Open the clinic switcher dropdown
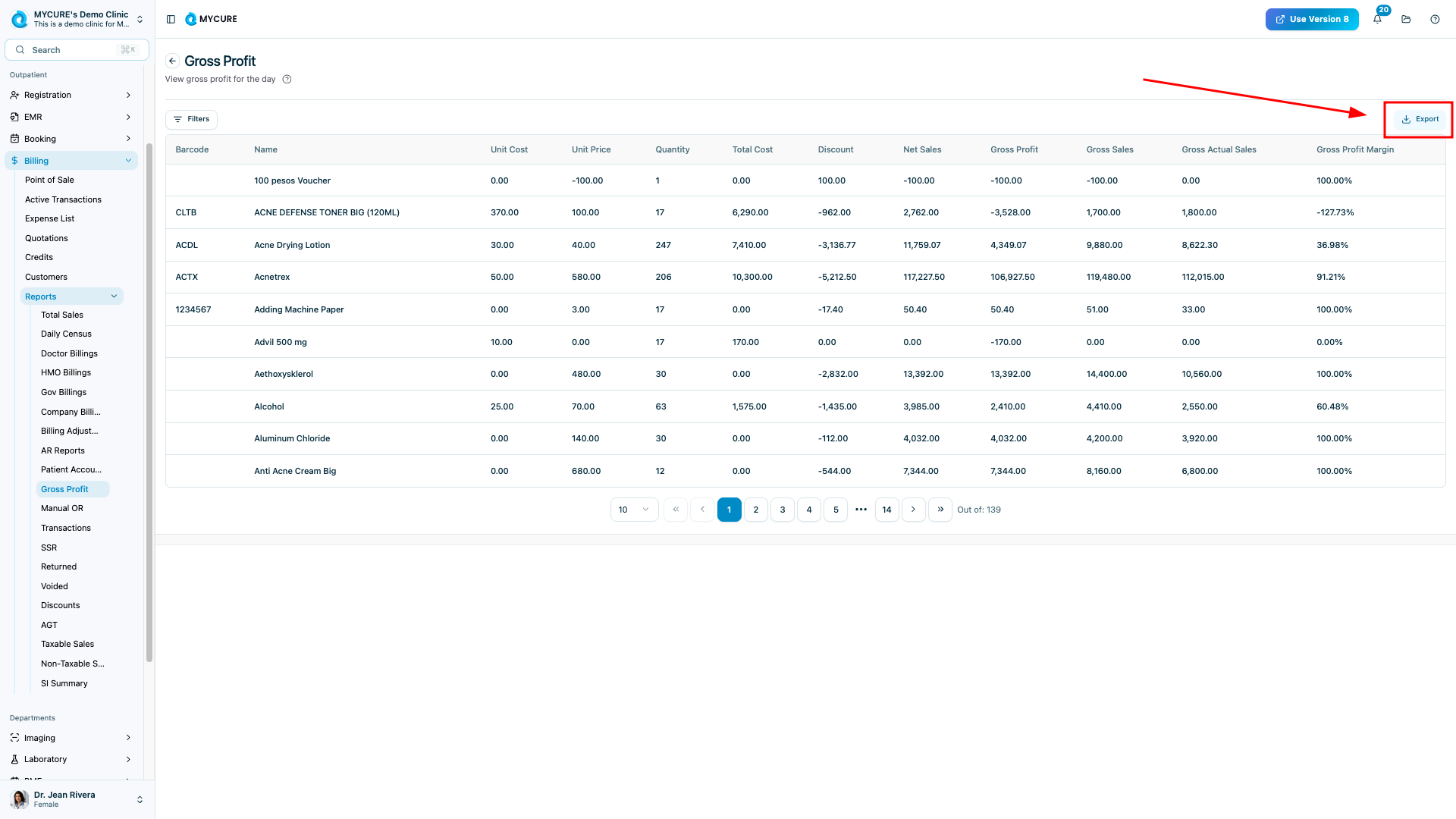 [140, 19]
